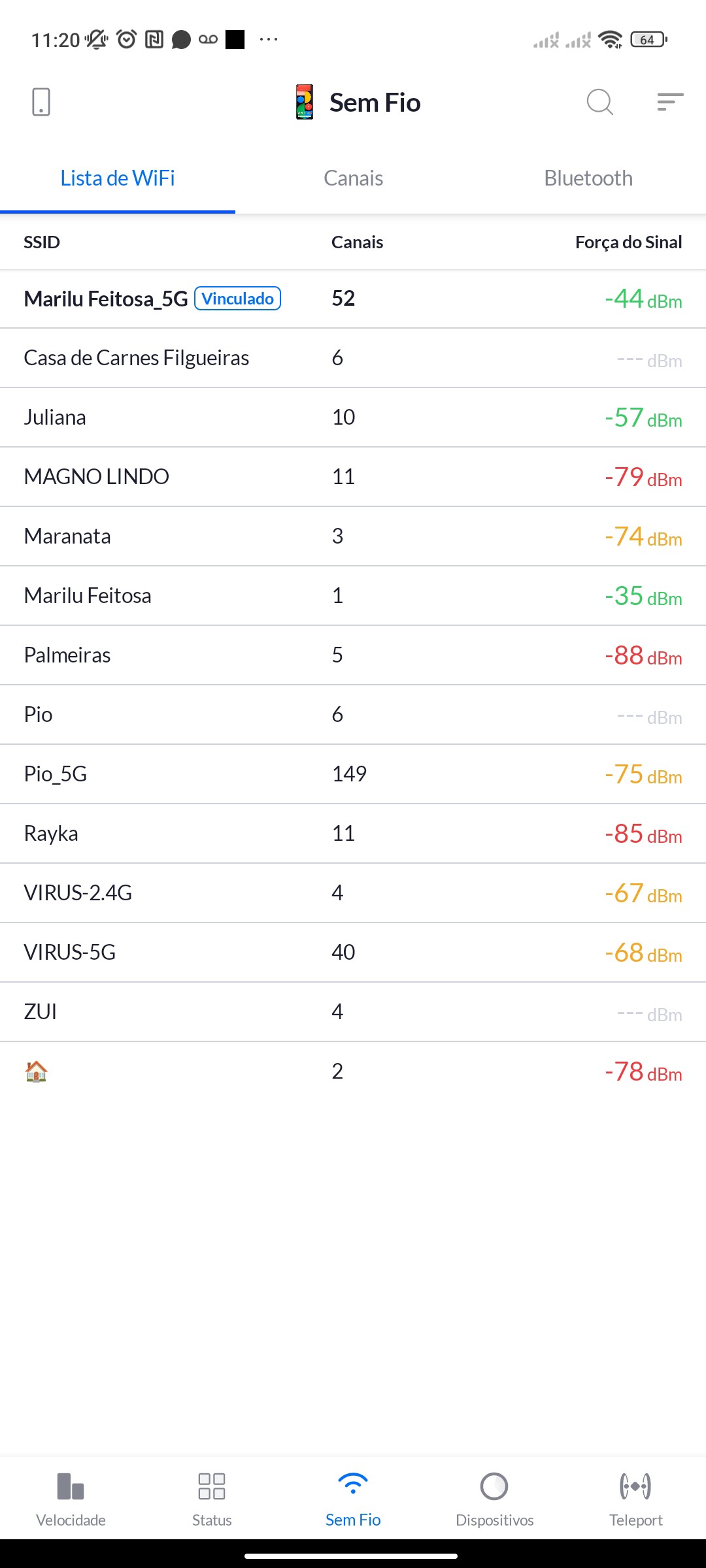The width and height of the screenshot is (706, 1568).
Task: Tap the phone device icon at top left
Action: 41,103
